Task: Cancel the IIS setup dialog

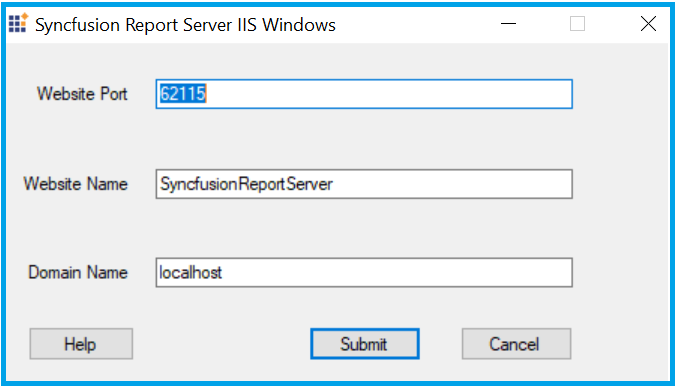Action: coord(516,344)
